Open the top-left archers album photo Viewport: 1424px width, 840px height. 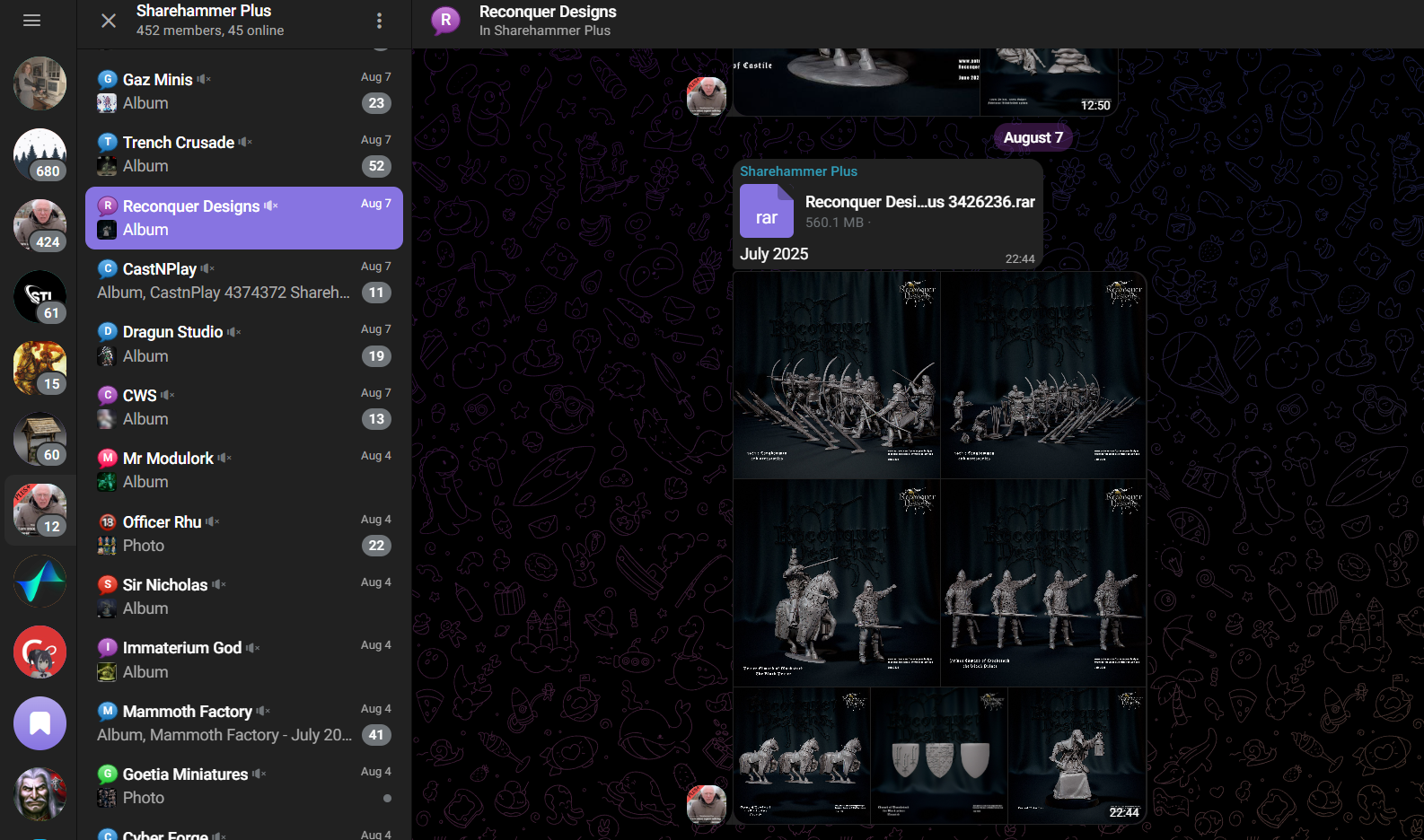click(x=837, y=375)
